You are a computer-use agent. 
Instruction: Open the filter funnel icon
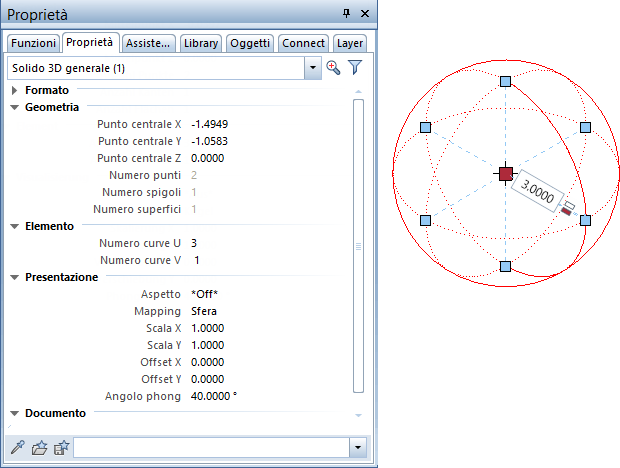[354, 68]
